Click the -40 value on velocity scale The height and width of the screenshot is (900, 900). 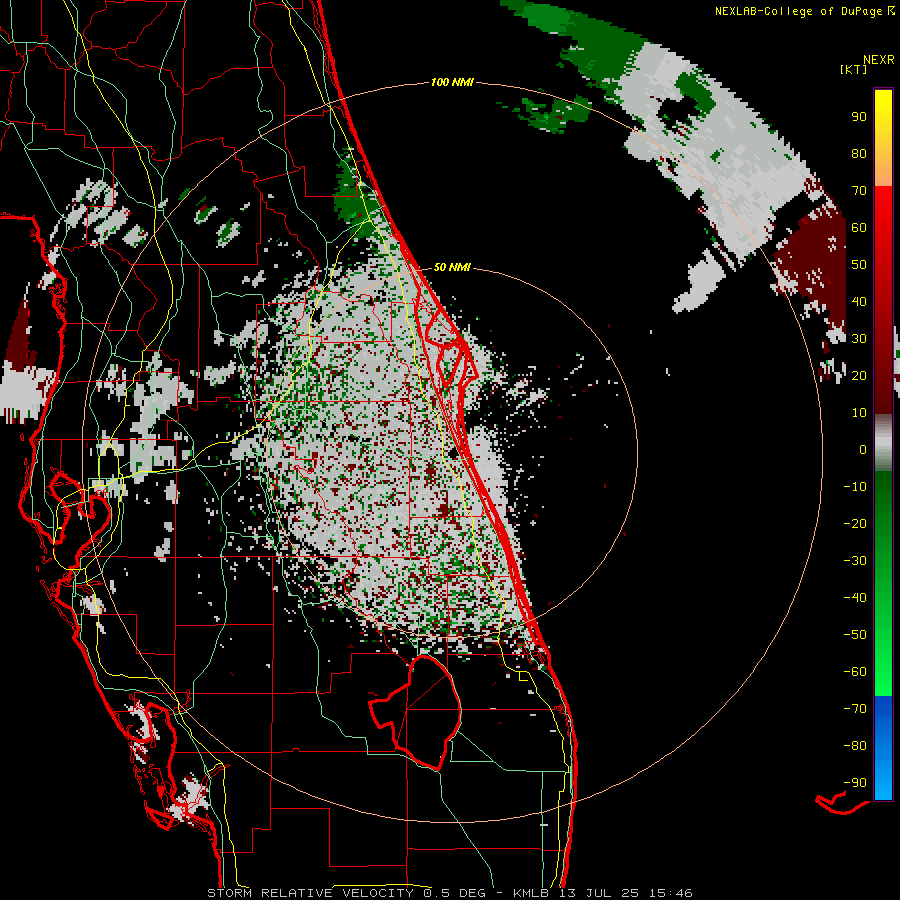855,598
